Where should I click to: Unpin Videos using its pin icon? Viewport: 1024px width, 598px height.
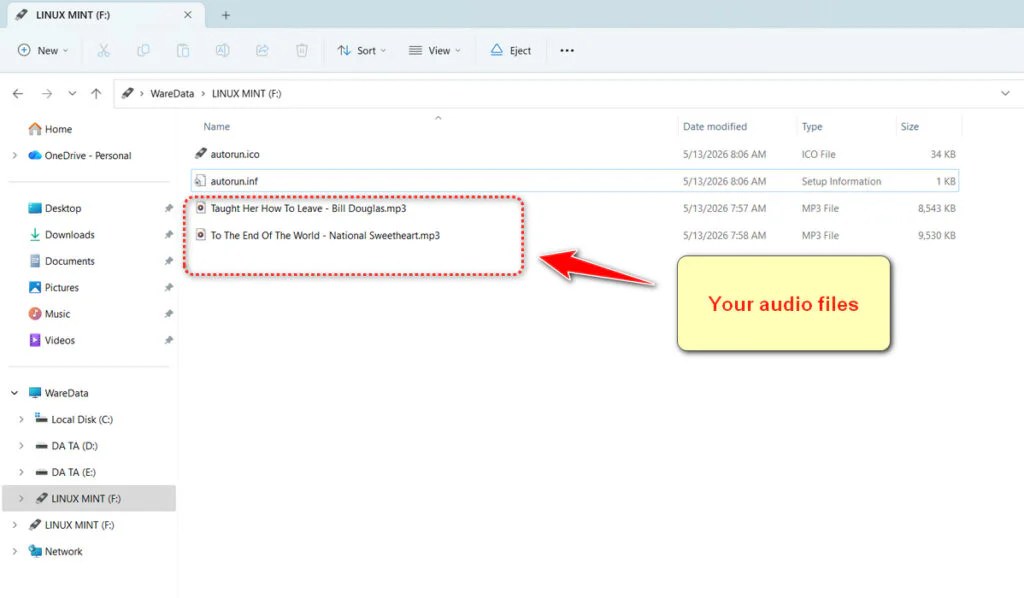[168, 340]
